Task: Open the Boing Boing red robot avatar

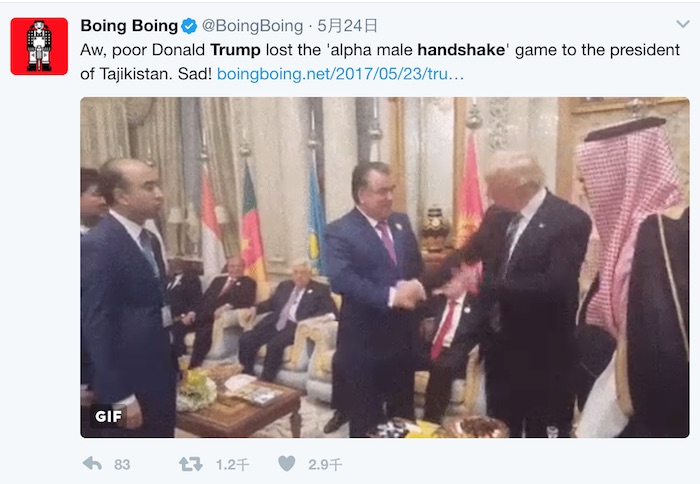Action: coord(39,46)
